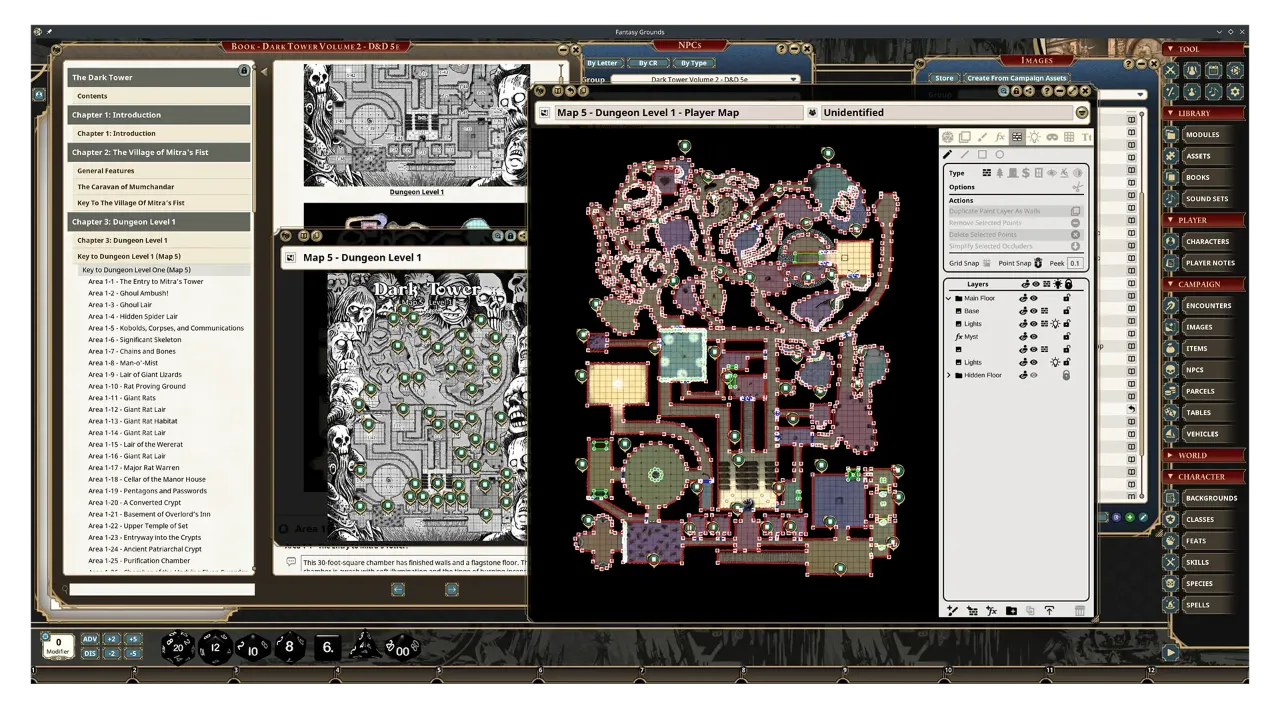This screenshot has width=1280, height=720.
Task: Choose the straight line draw mode
Action: [965, 155]
